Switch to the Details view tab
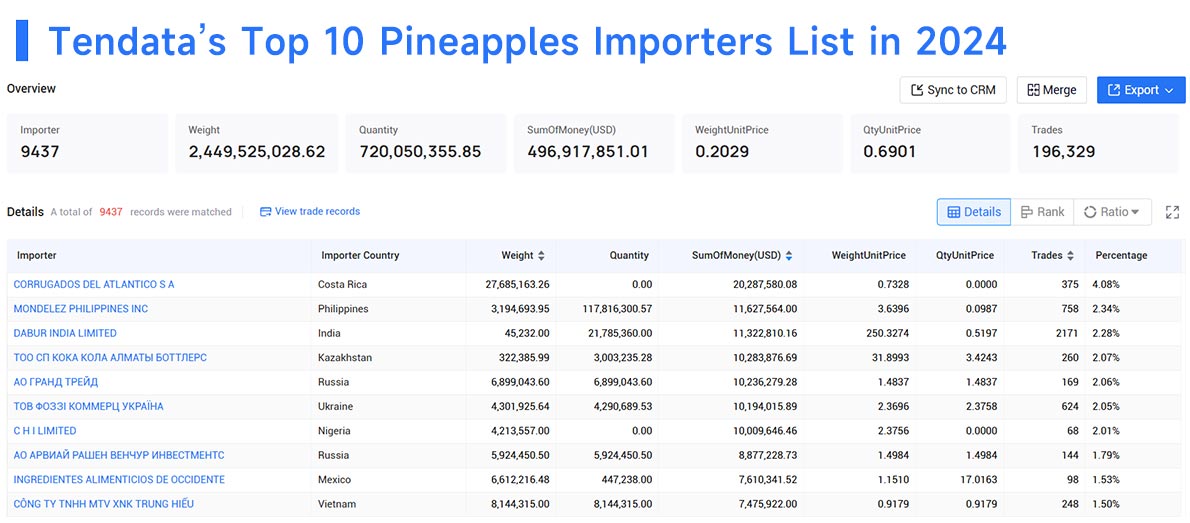The height and width of the screenshot is (523, 1190). click(x=974, y=212)
